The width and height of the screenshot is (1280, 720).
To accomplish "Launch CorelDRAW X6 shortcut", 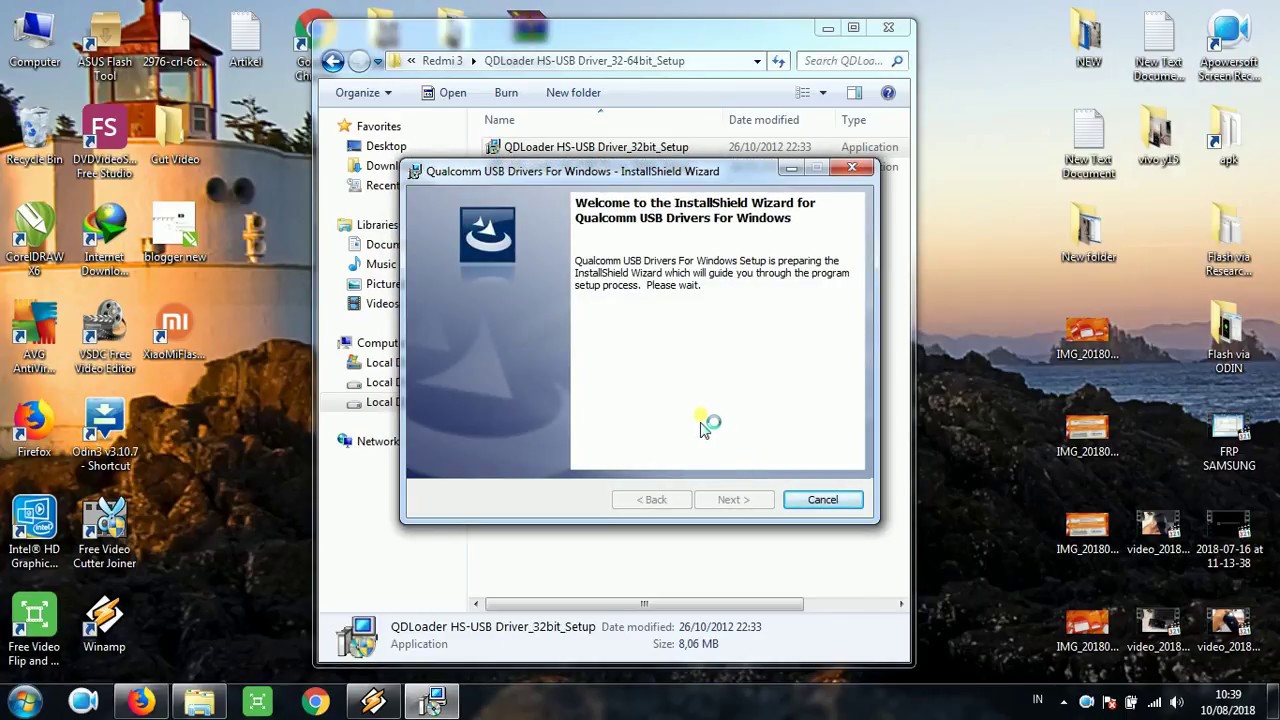I will point(34,241).
